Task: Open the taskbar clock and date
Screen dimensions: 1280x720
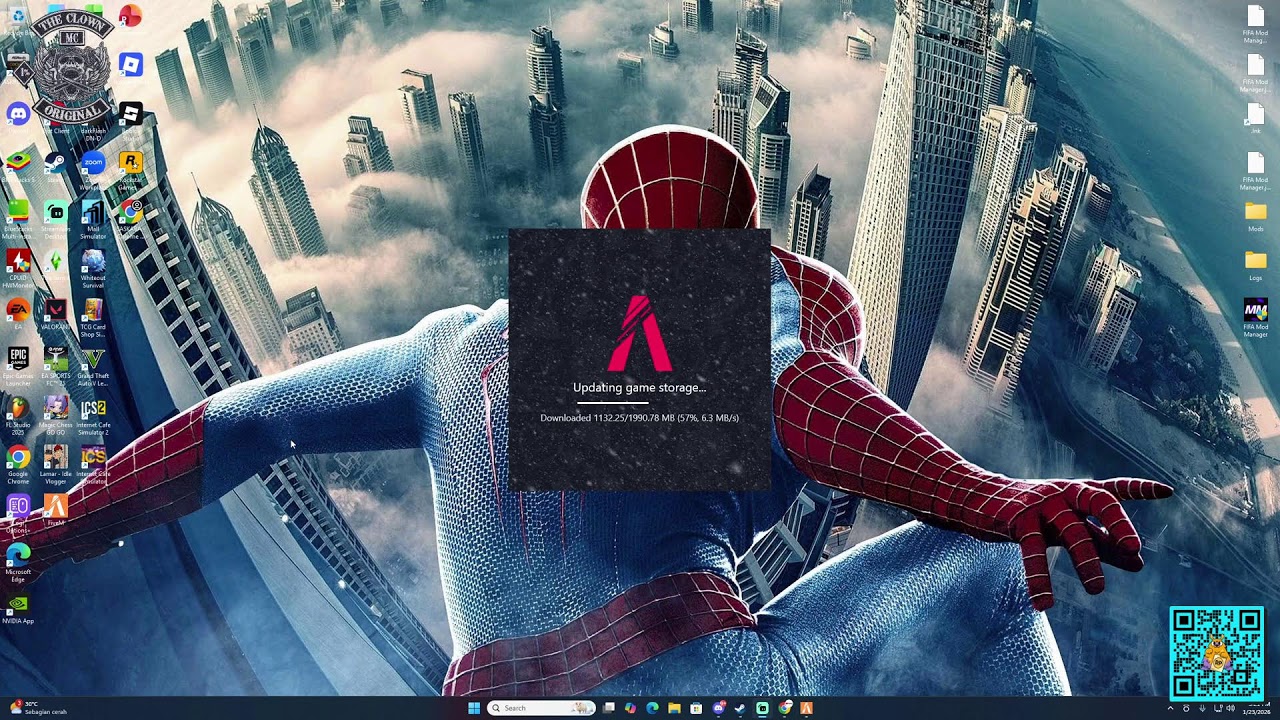Action: [x=1256, y=709]
